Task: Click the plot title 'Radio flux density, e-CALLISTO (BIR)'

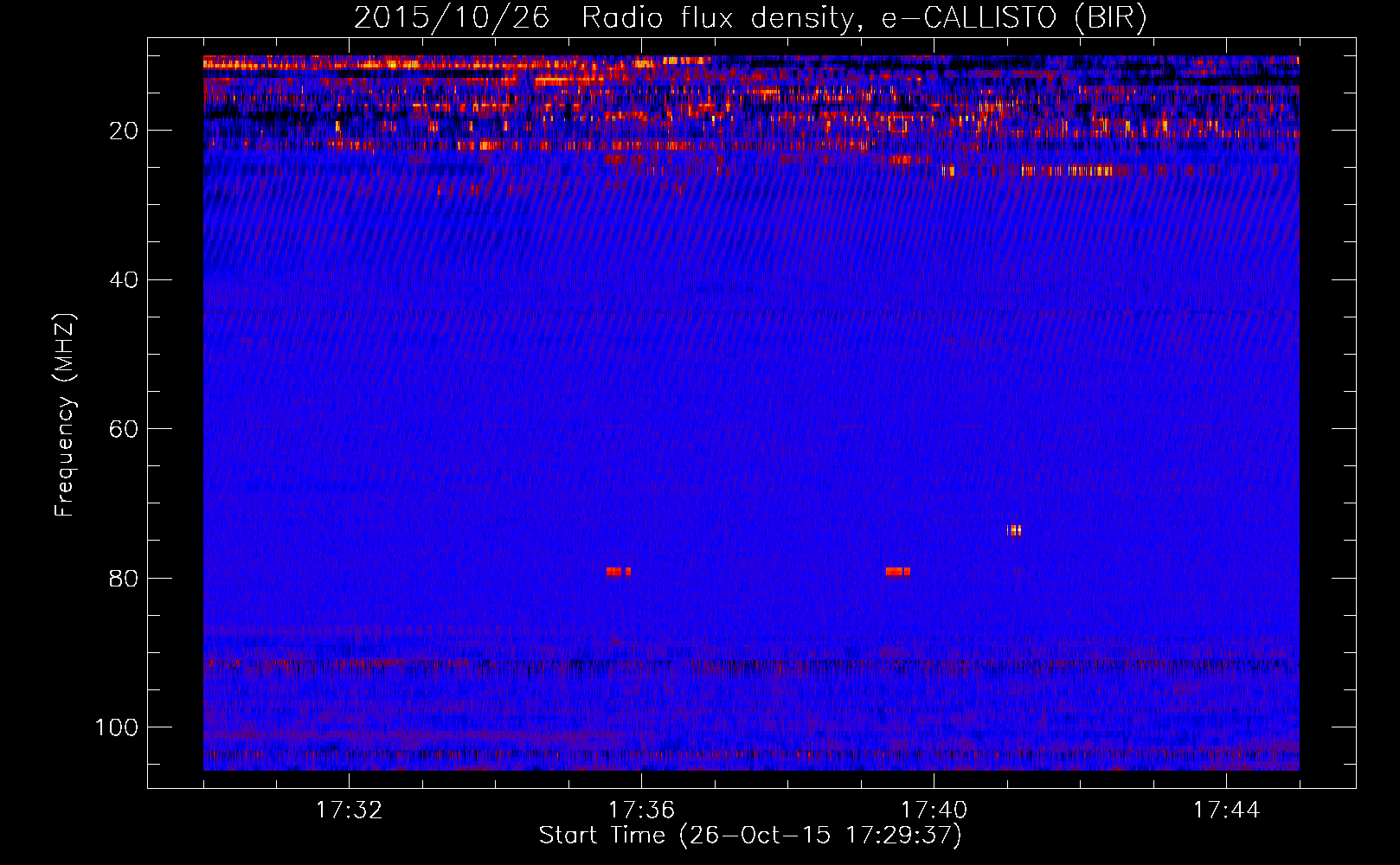Action: (x=864, y=19)
